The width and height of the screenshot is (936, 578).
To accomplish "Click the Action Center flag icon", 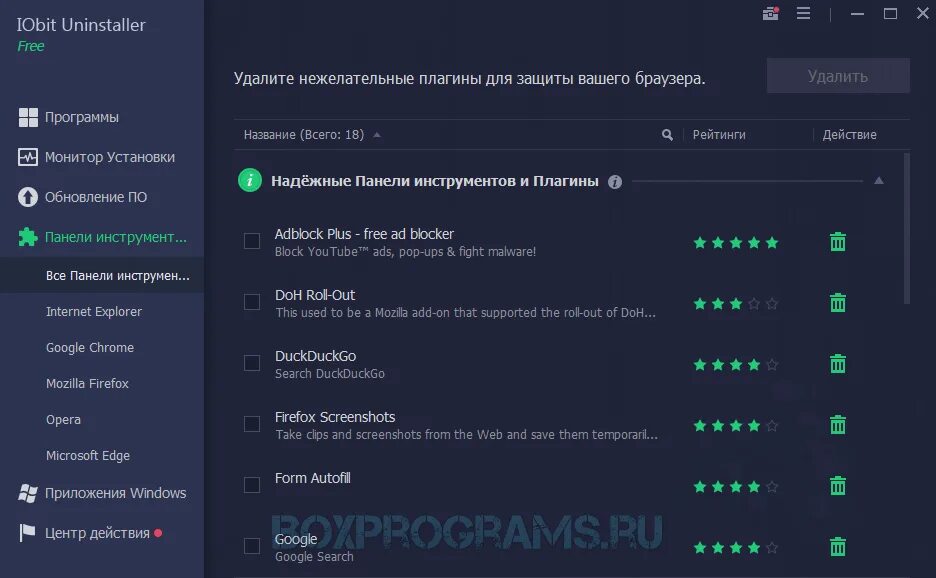I will click(27, 533).
